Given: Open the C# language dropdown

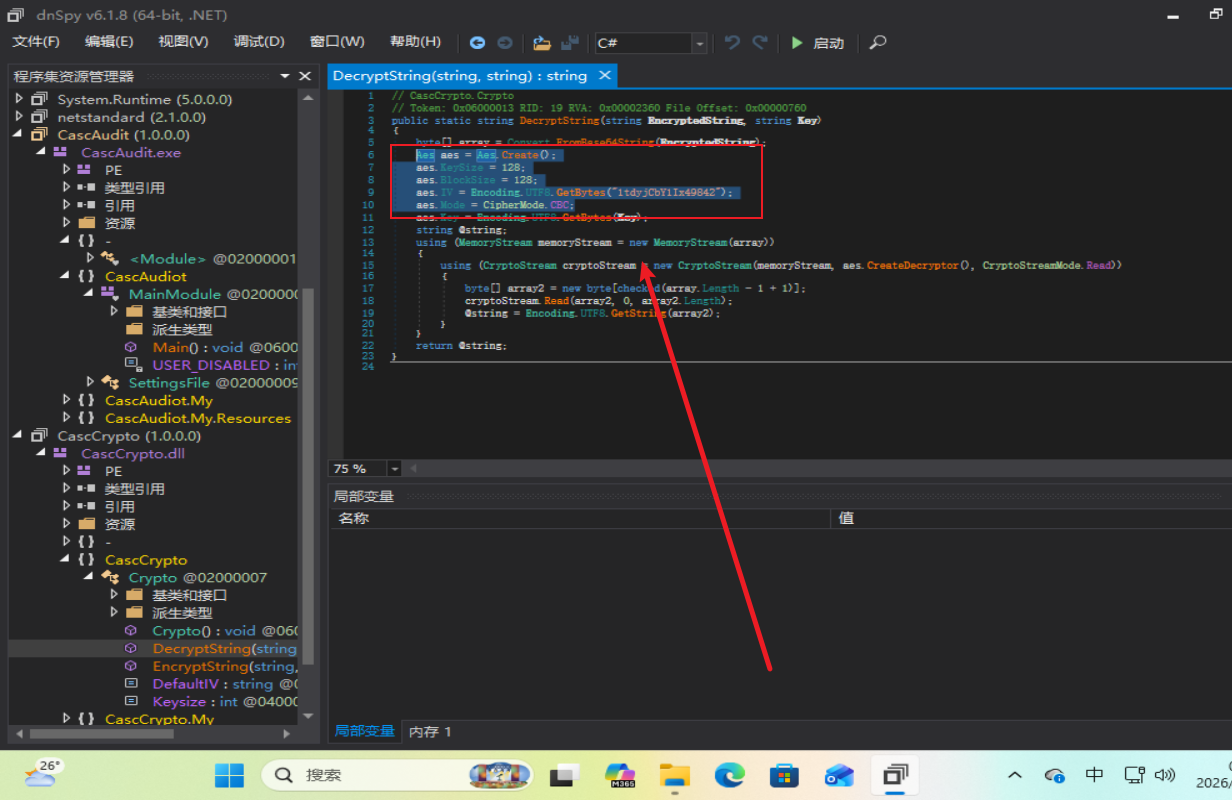Looking at the screenshot, I should (700, 43).
